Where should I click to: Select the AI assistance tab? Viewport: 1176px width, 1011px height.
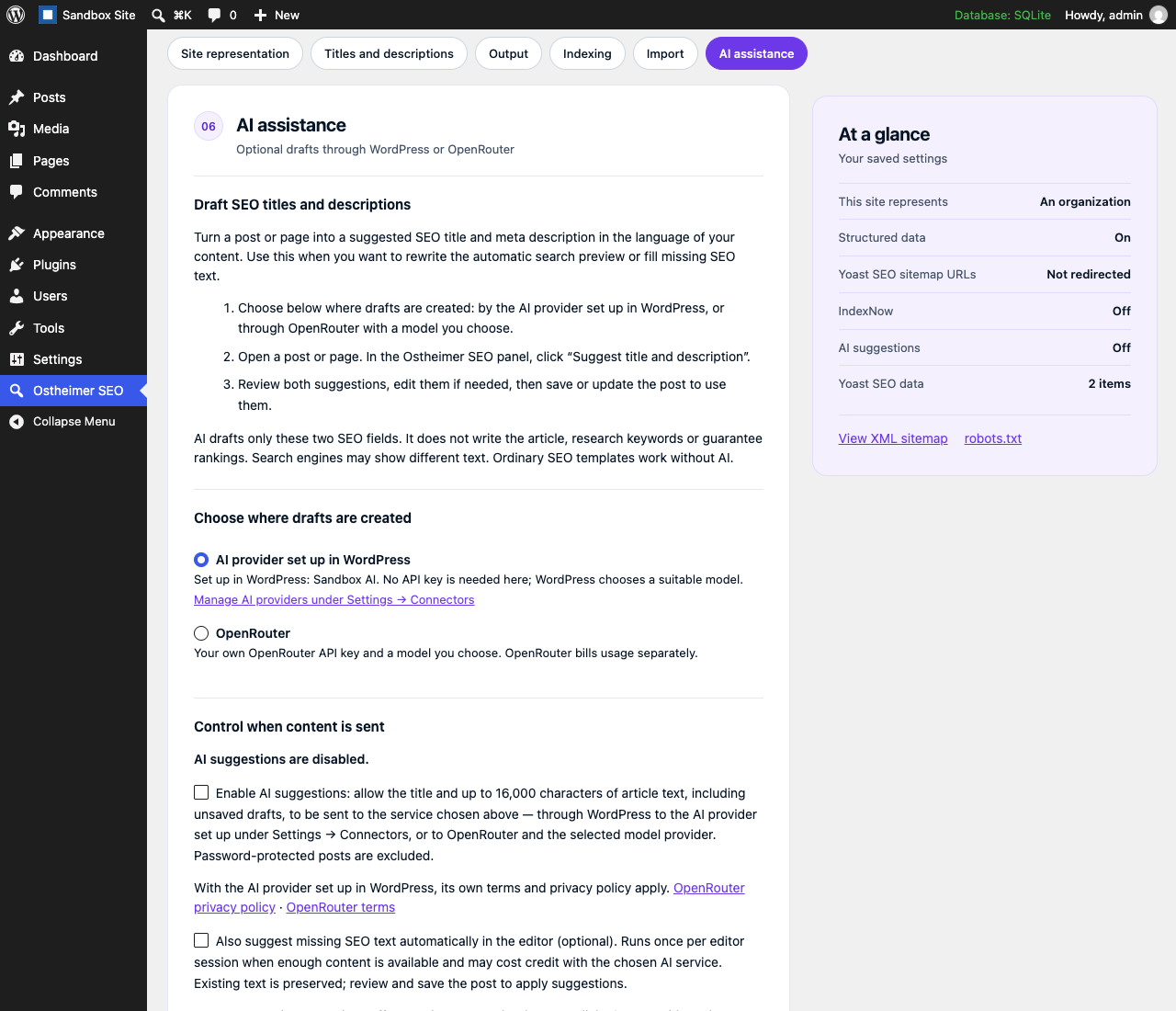[756, 53]
